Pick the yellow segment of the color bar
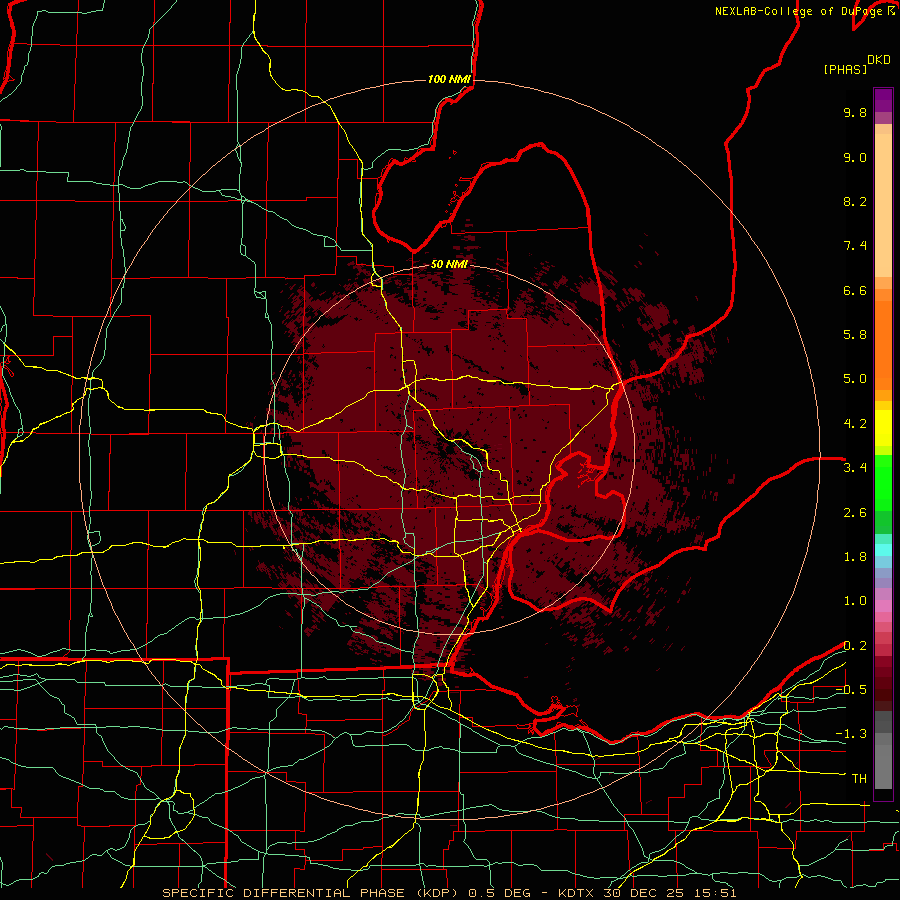Screen dimensions: 900x900 click(x=883, y=428)
